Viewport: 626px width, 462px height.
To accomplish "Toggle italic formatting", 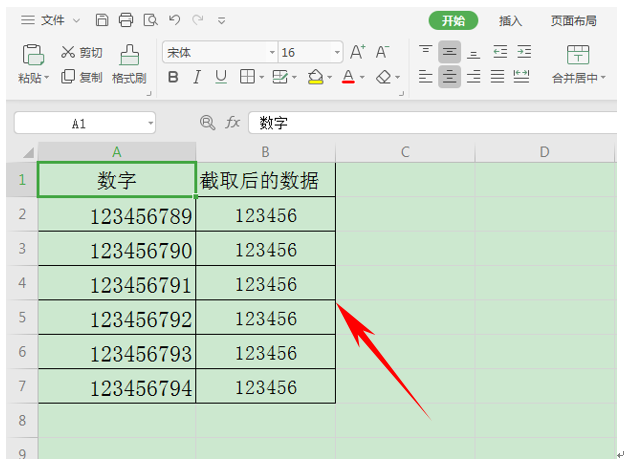I will (x=196, y=77).
